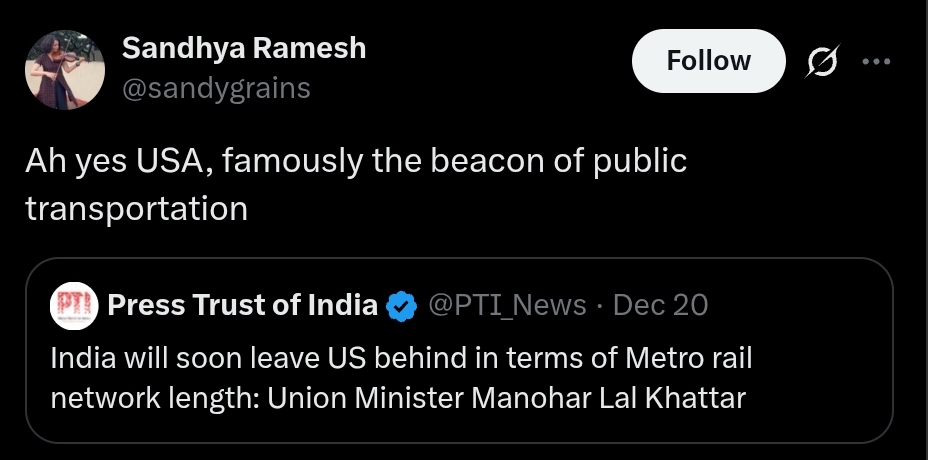Click the Dec 20 timestamp
Viewport: 928px width, 460px height.
(660, 305)
